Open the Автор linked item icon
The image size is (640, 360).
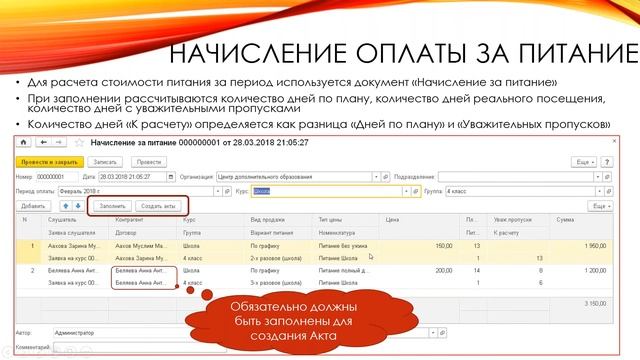coord(442,333)
